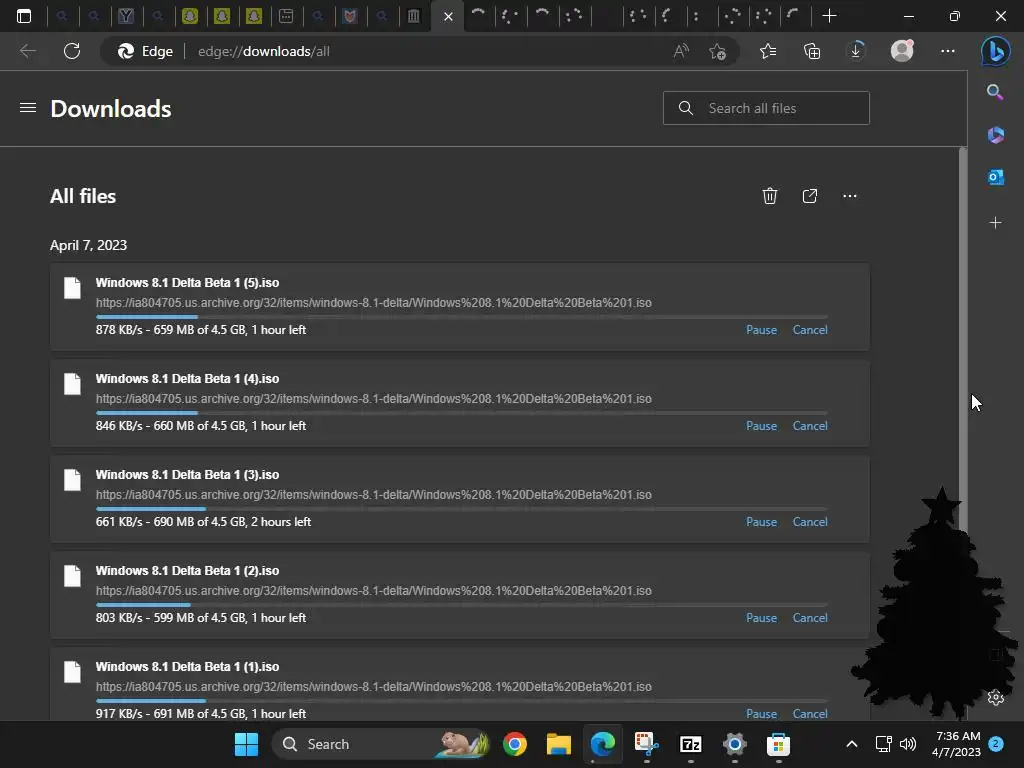Go back using the back arrow

coord(27,51)
